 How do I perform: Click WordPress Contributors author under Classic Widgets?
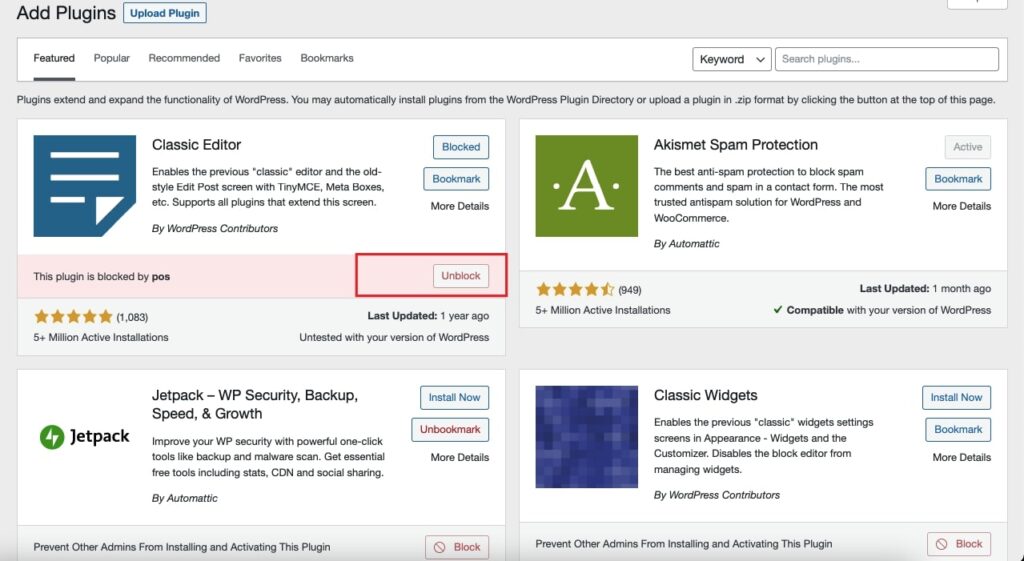point(724,495)
